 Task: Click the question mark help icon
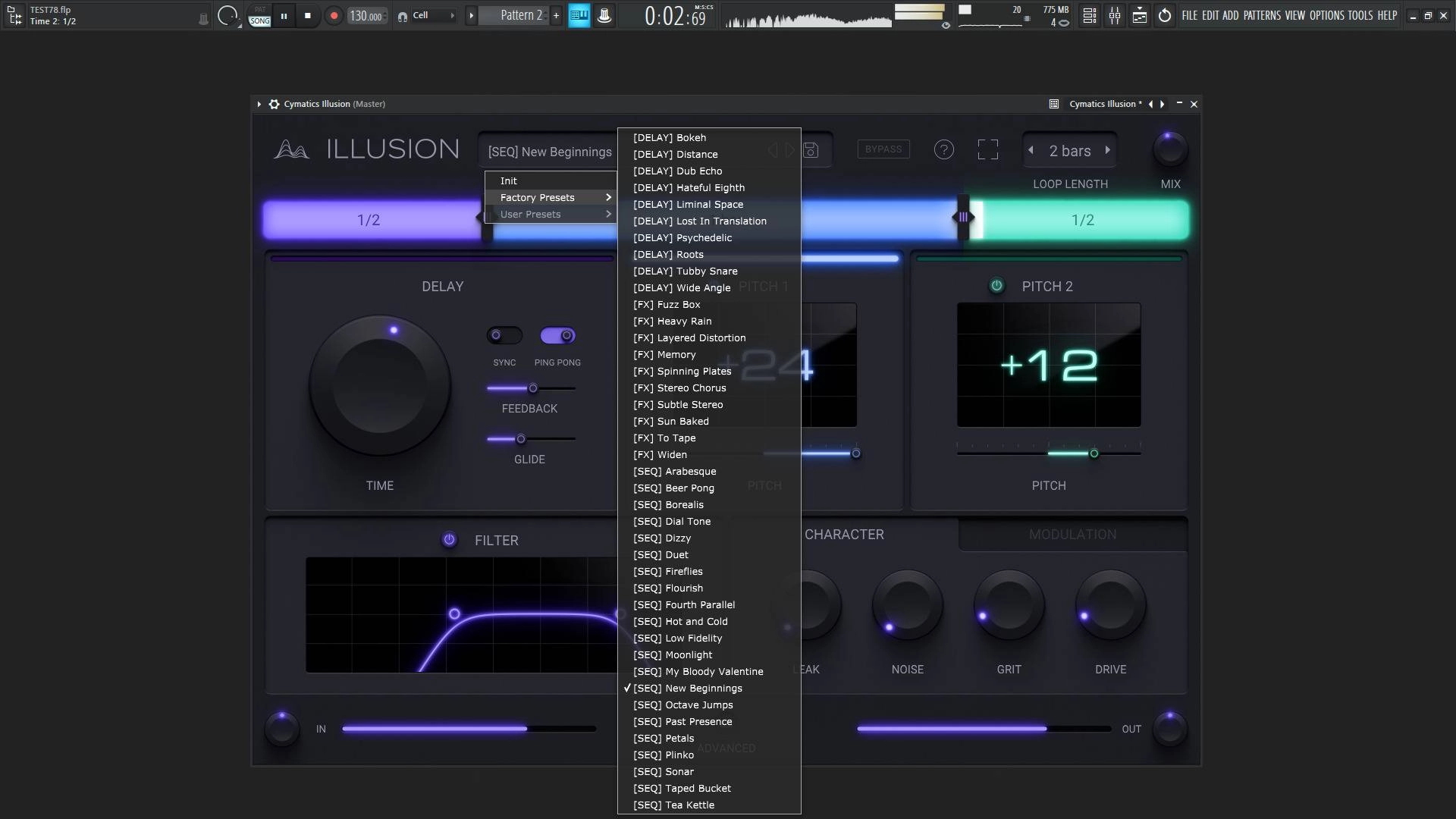tap(943, 149)
